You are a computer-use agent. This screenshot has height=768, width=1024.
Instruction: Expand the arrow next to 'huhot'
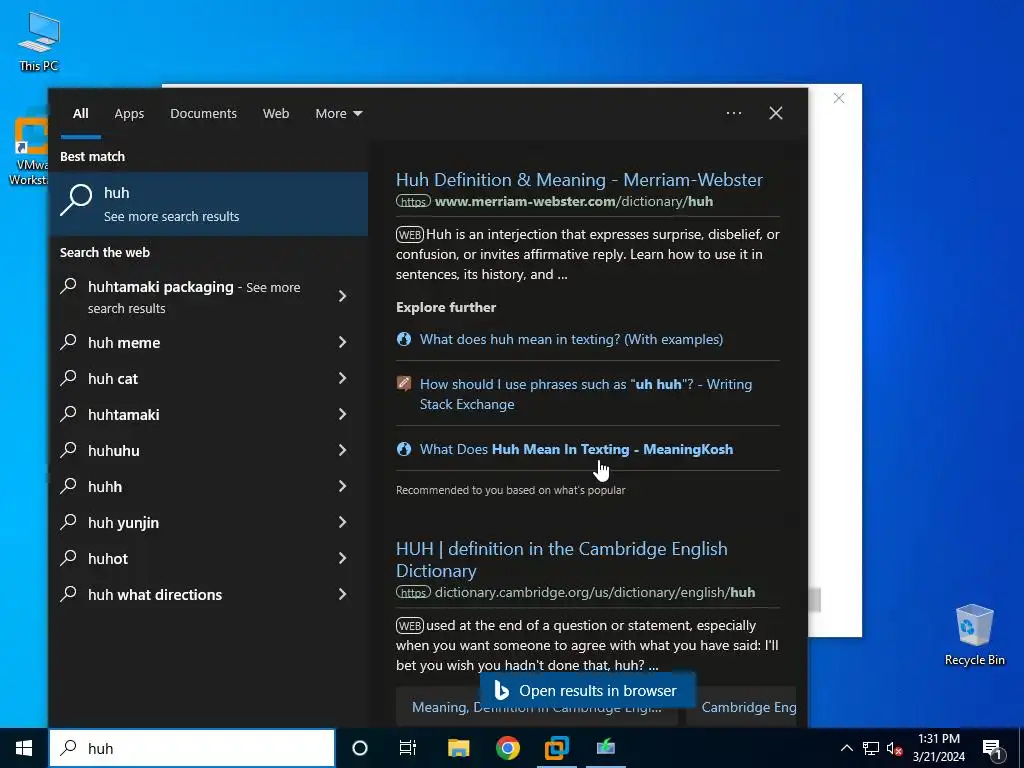tap(342, 558)
